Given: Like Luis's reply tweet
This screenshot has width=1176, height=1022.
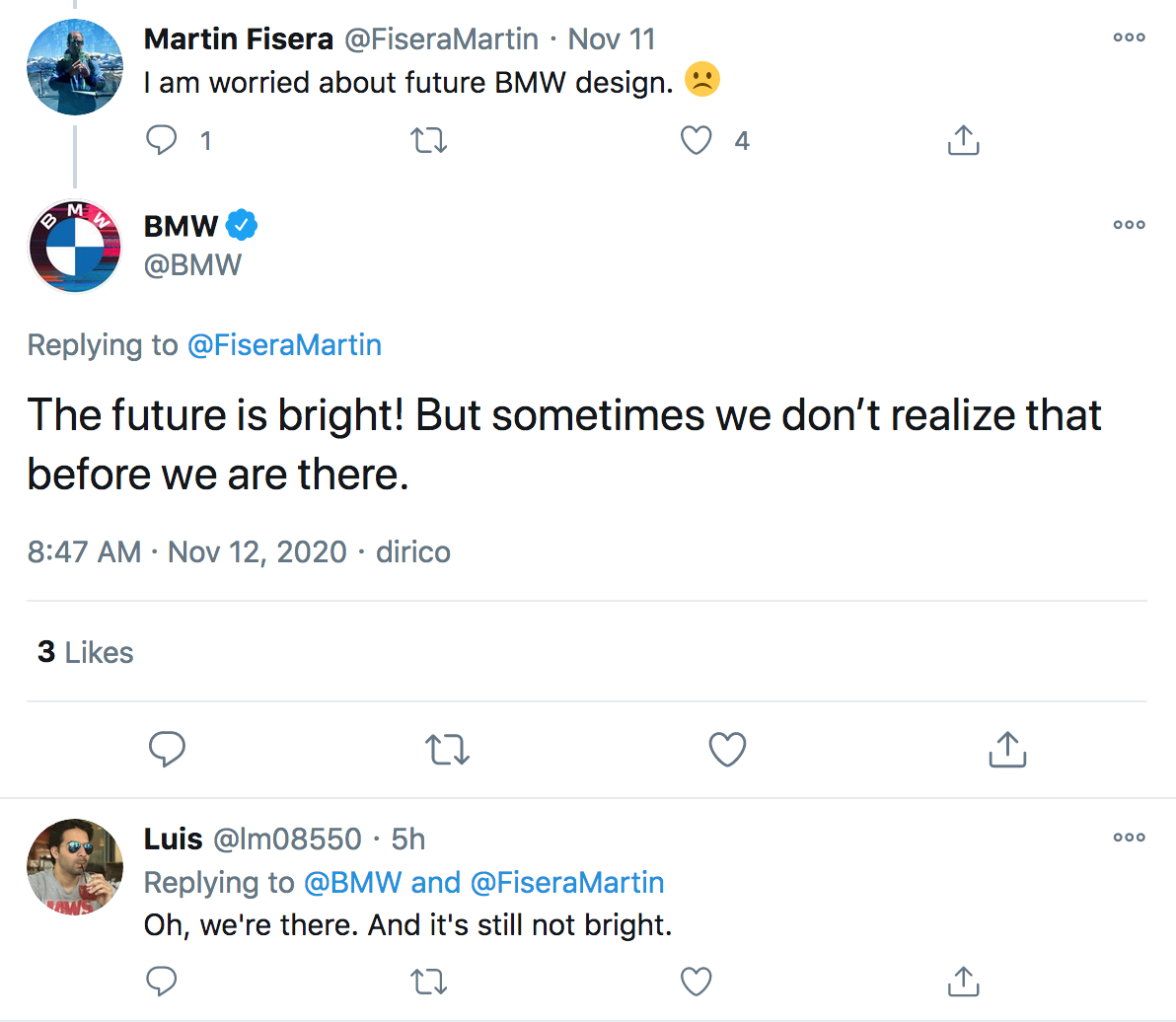Looking at the screenshot, I should tap(697, 981).
